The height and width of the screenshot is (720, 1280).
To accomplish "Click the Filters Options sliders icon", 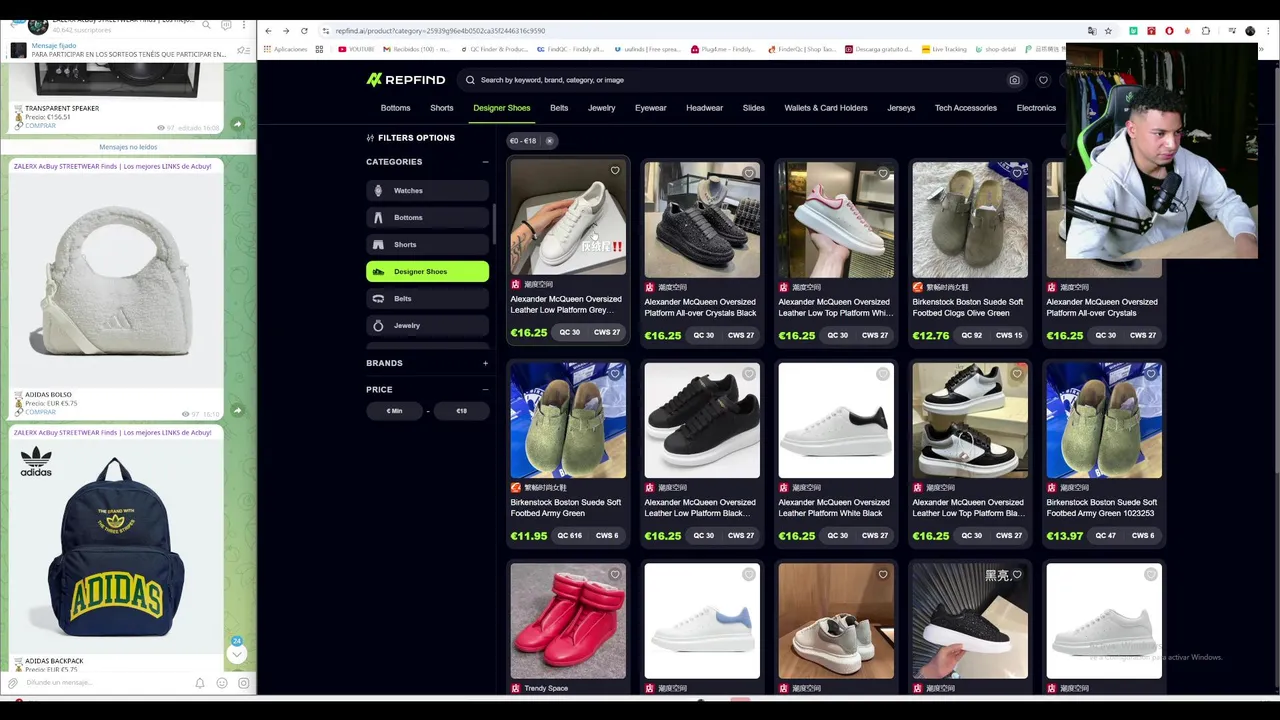I will [370, 138].
